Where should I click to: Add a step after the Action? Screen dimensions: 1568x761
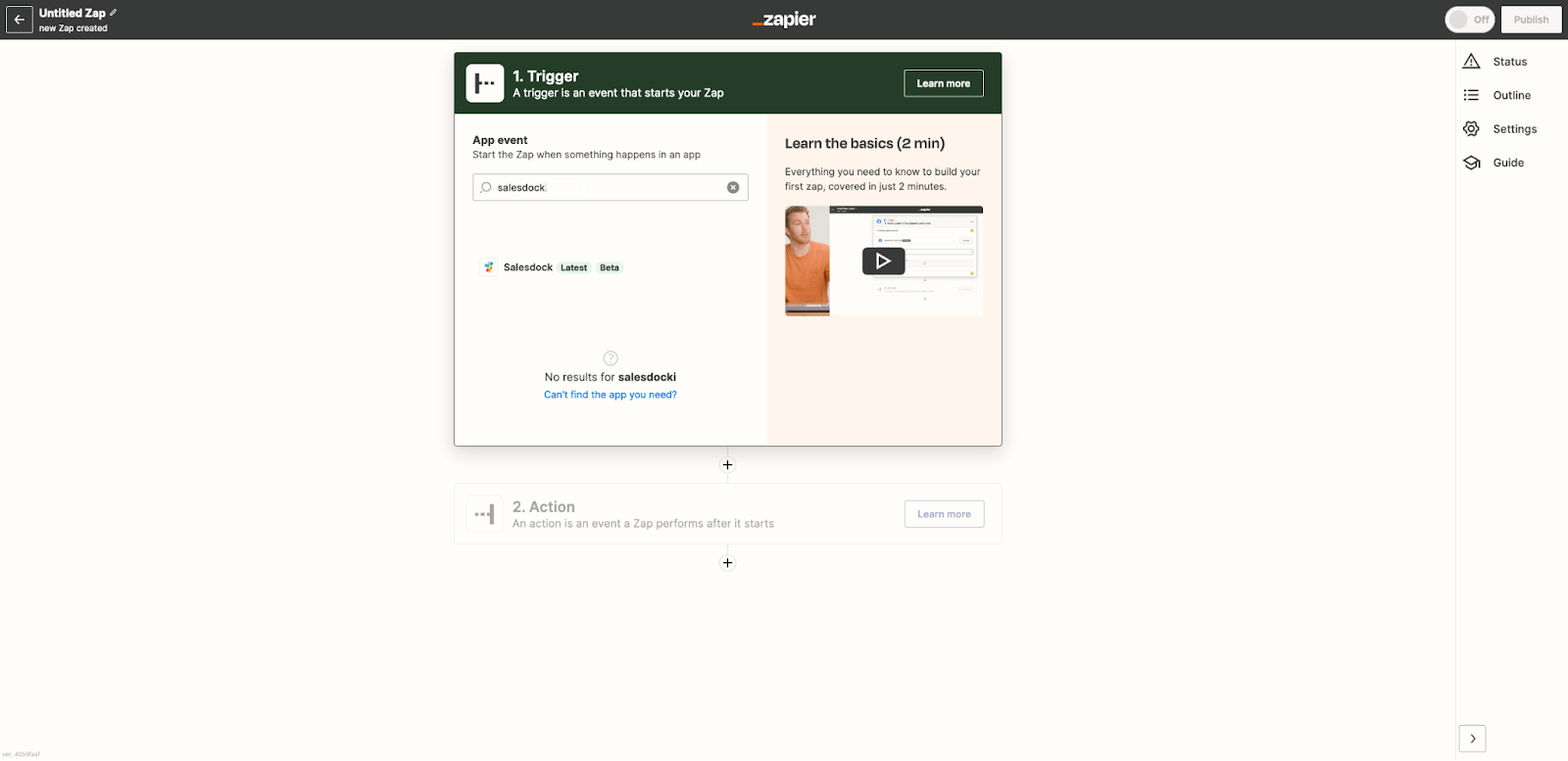(727, 563)
